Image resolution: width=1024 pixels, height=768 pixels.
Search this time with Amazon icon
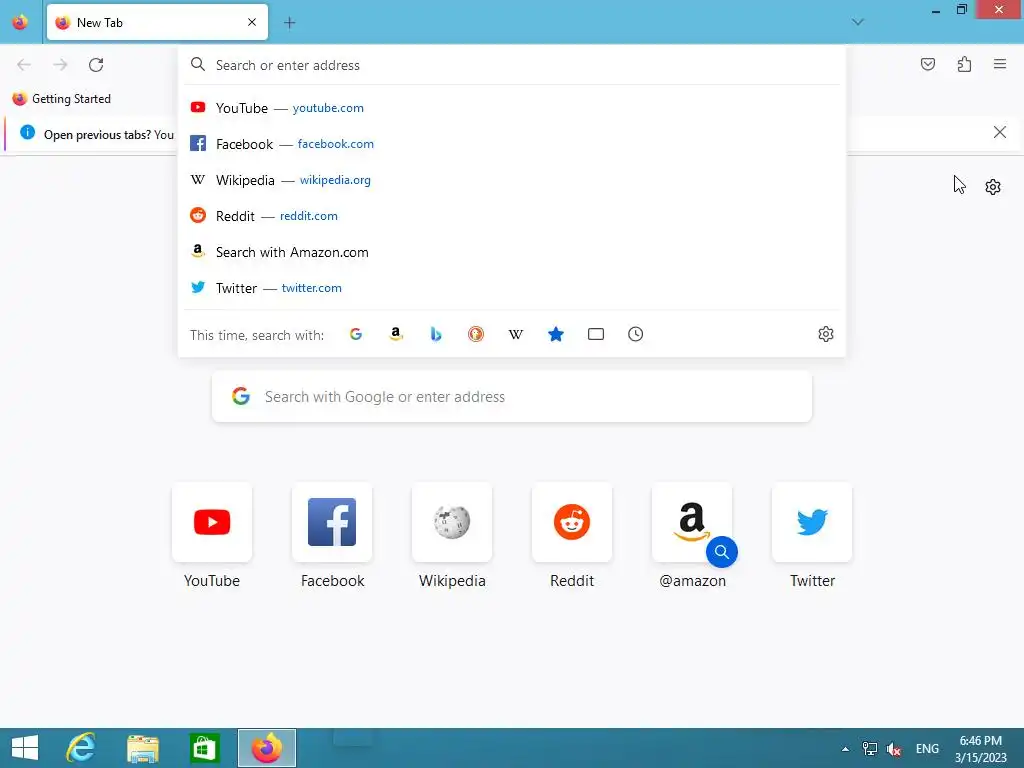(396, 334)
